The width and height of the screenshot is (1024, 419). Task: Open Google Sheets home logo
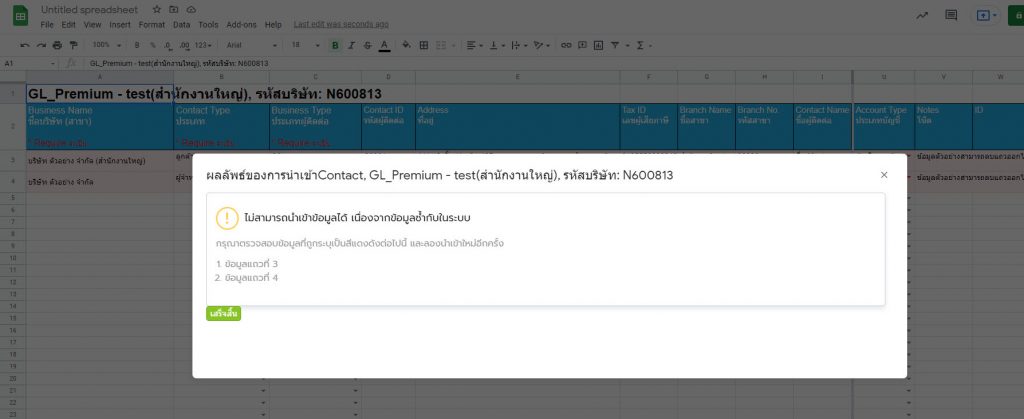20,17
